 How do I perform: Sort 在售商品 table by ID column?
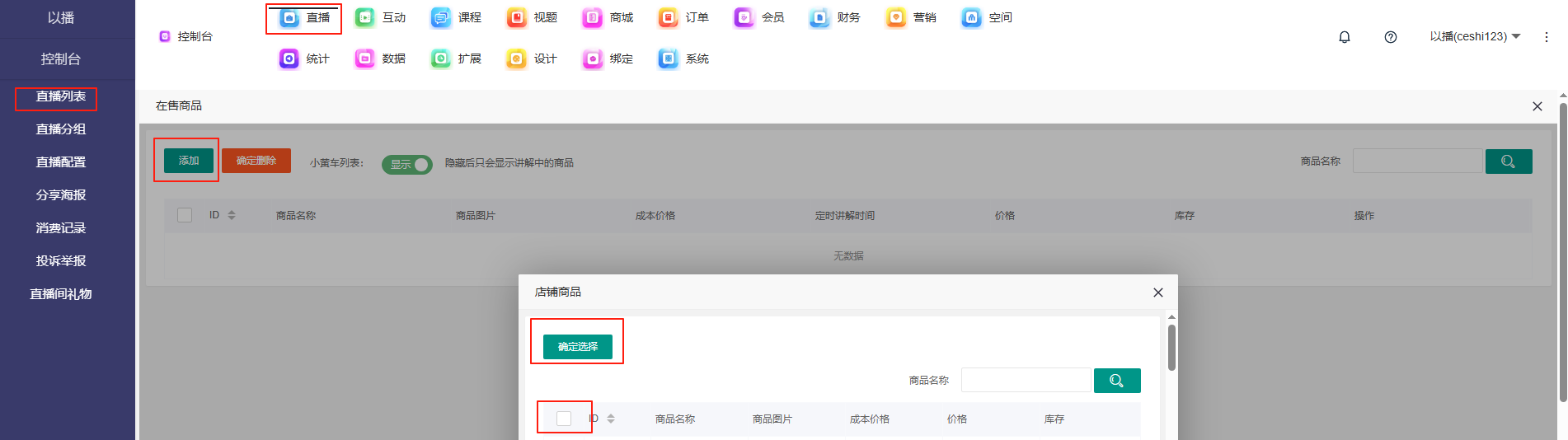click(232, 215)
